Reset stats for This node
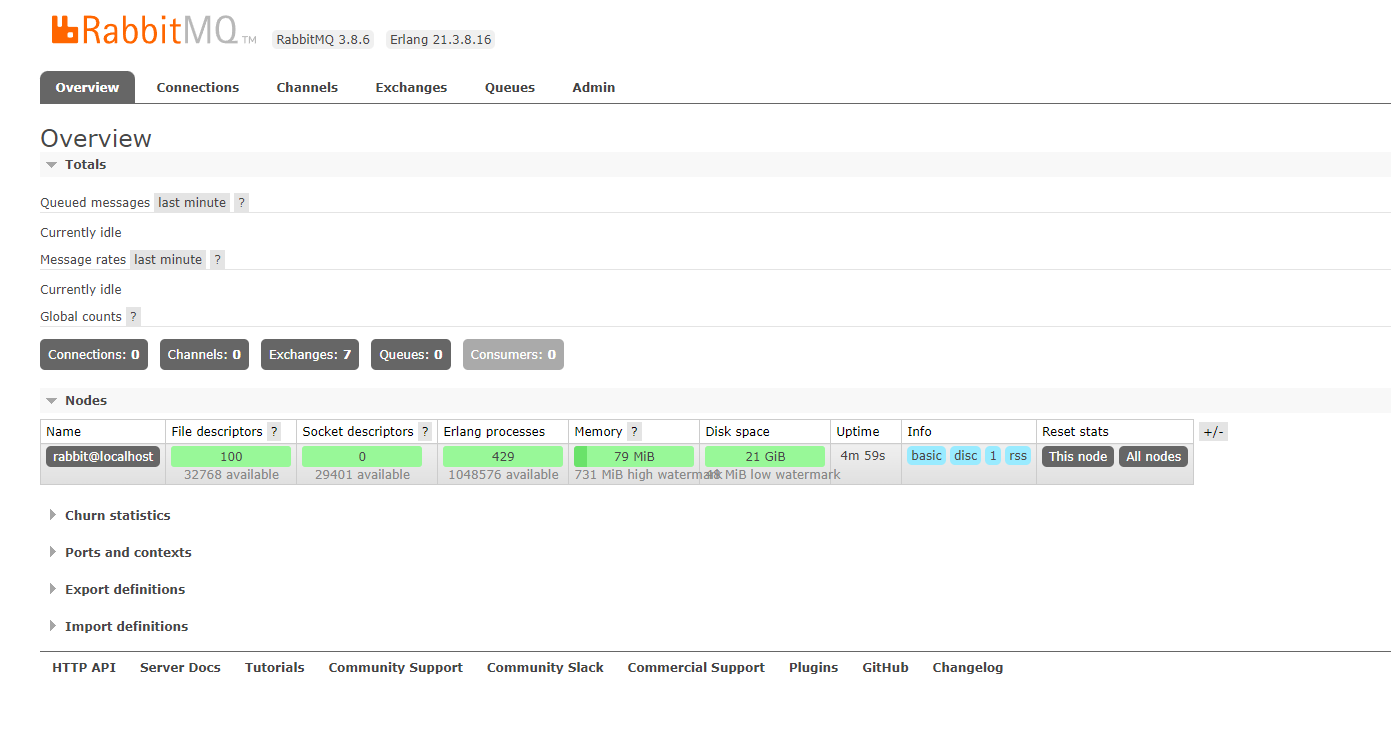 coord(1078,456)
